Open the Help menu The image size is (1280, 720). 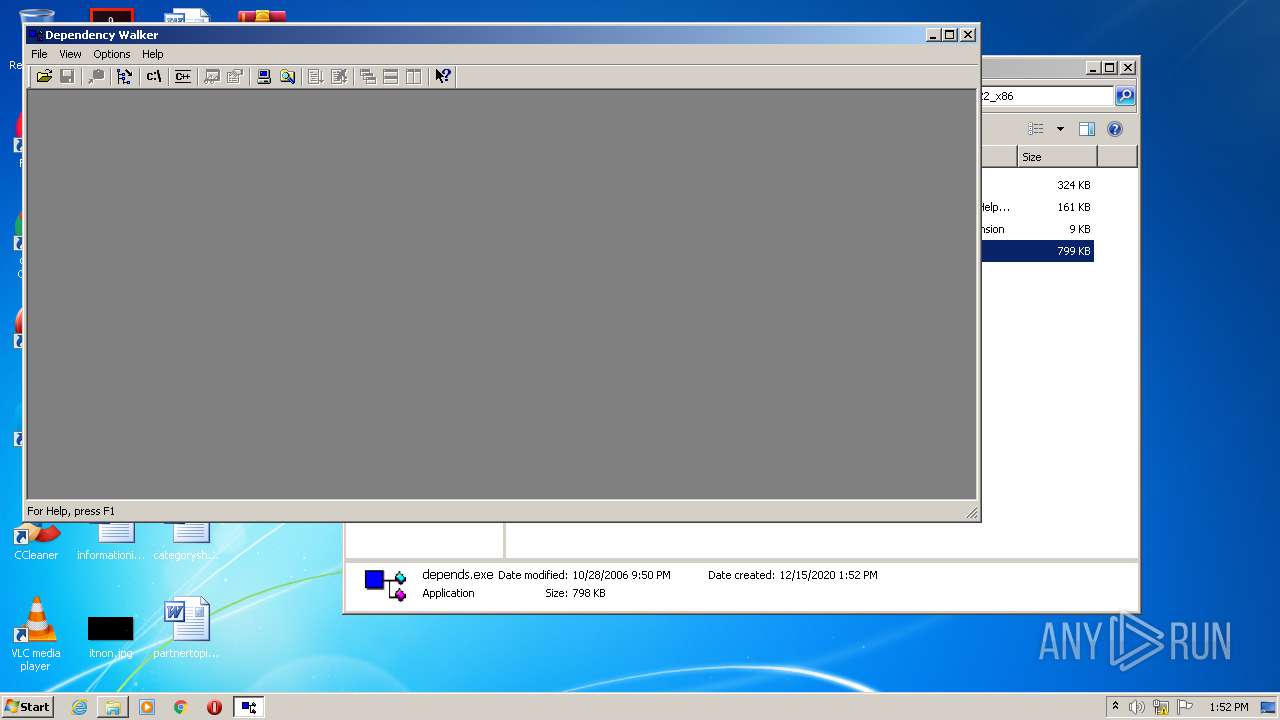pos(153,54)
